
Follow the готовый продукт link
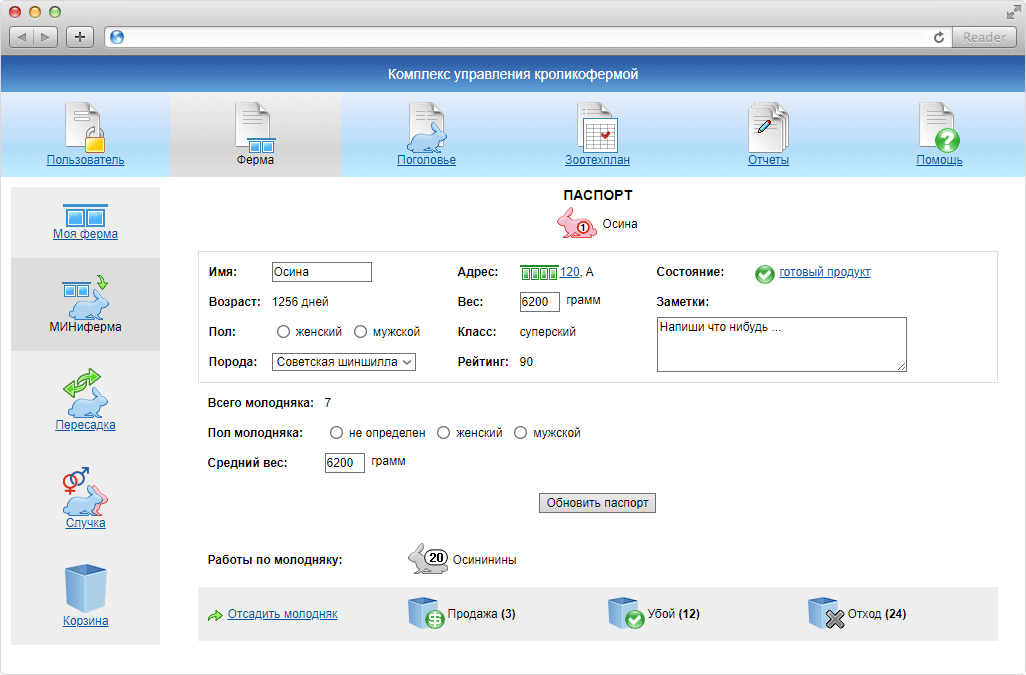click(x=824, y=272)
